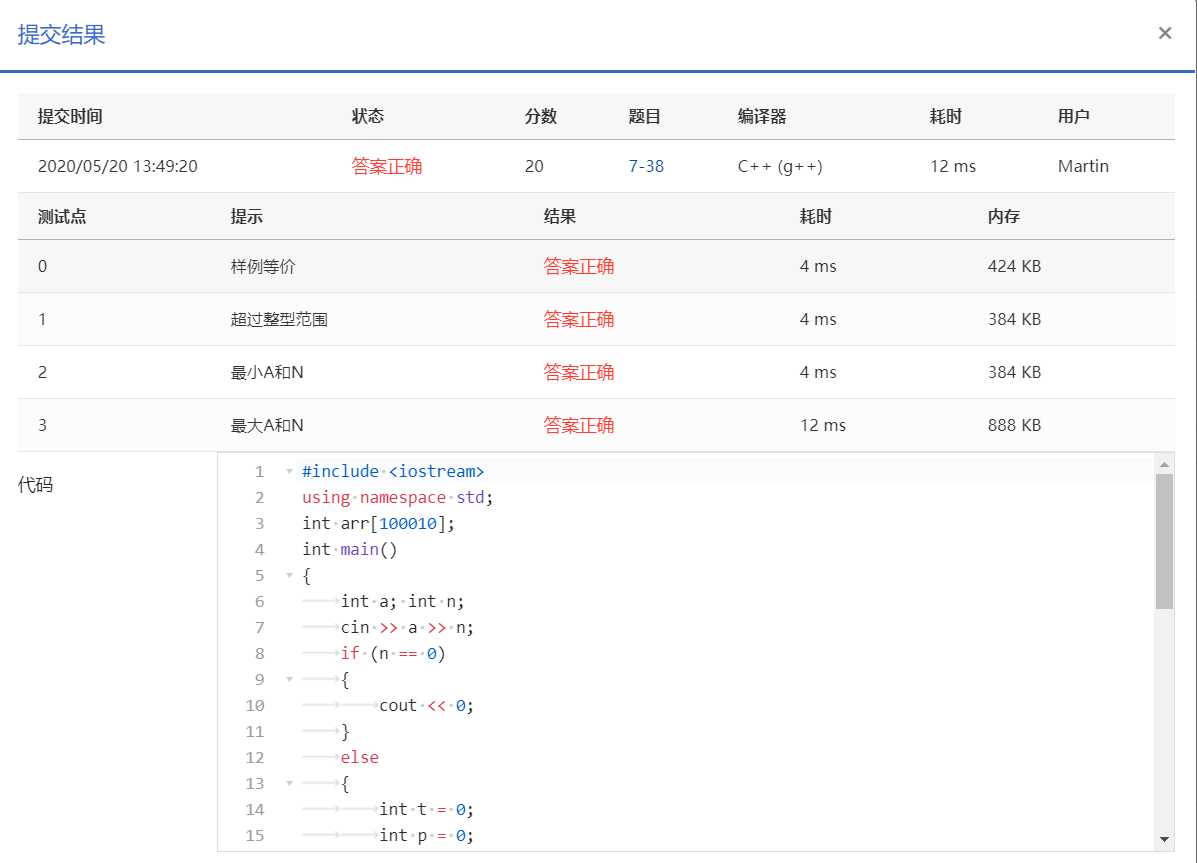
Task: Click the 题目 column header
Action: coord(644,116)
